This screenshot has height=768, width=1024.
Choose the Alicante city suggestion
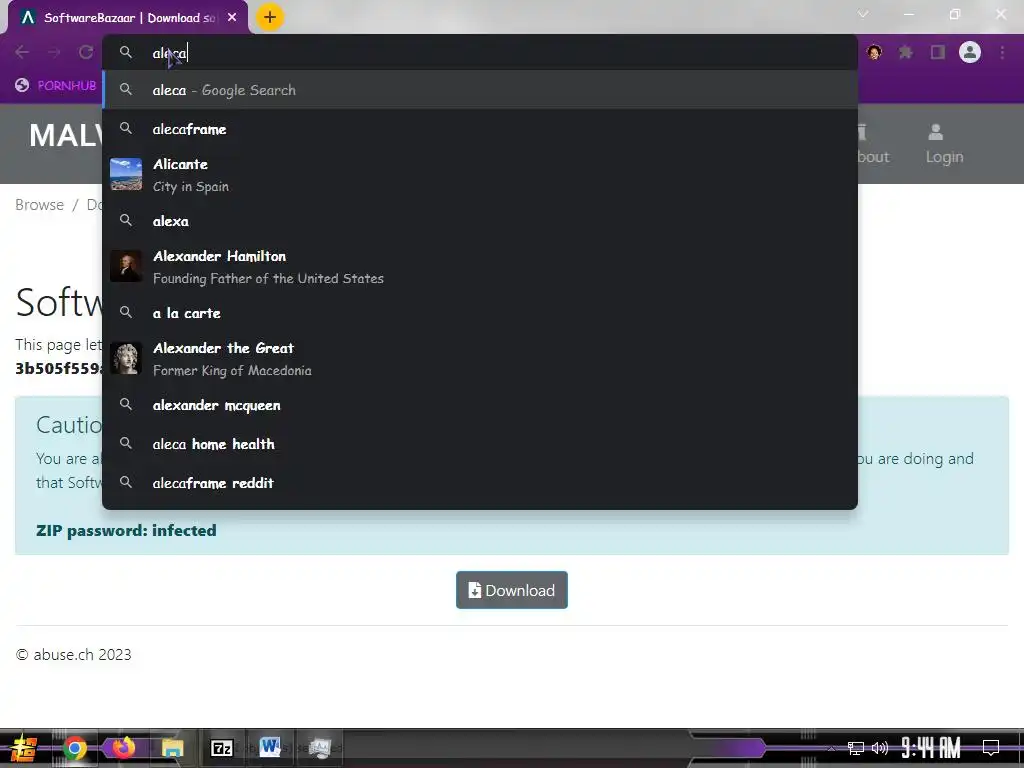click(x=480, y=175)
